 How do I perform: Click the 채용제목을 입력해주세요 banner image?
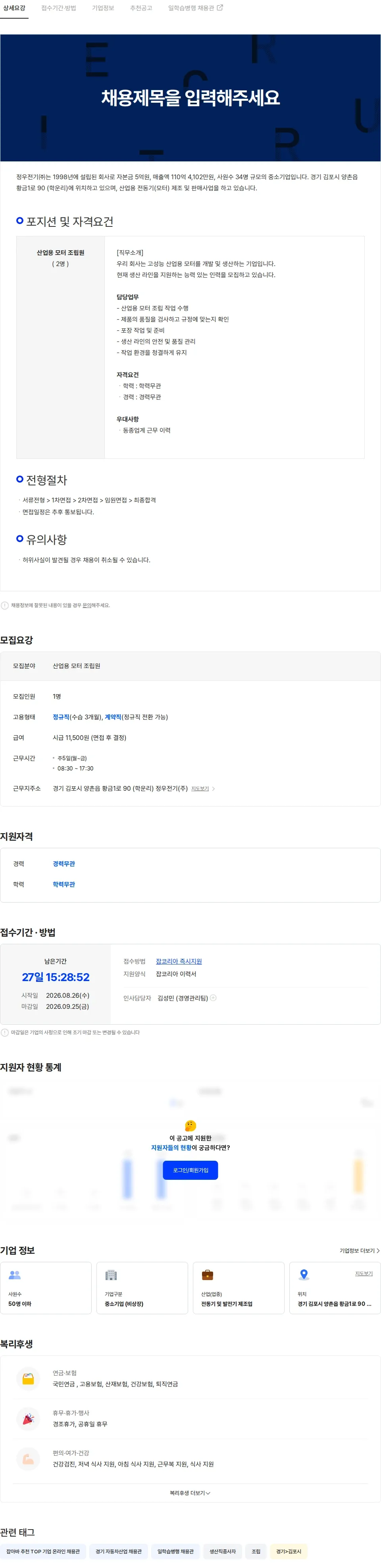click(190, 98)
